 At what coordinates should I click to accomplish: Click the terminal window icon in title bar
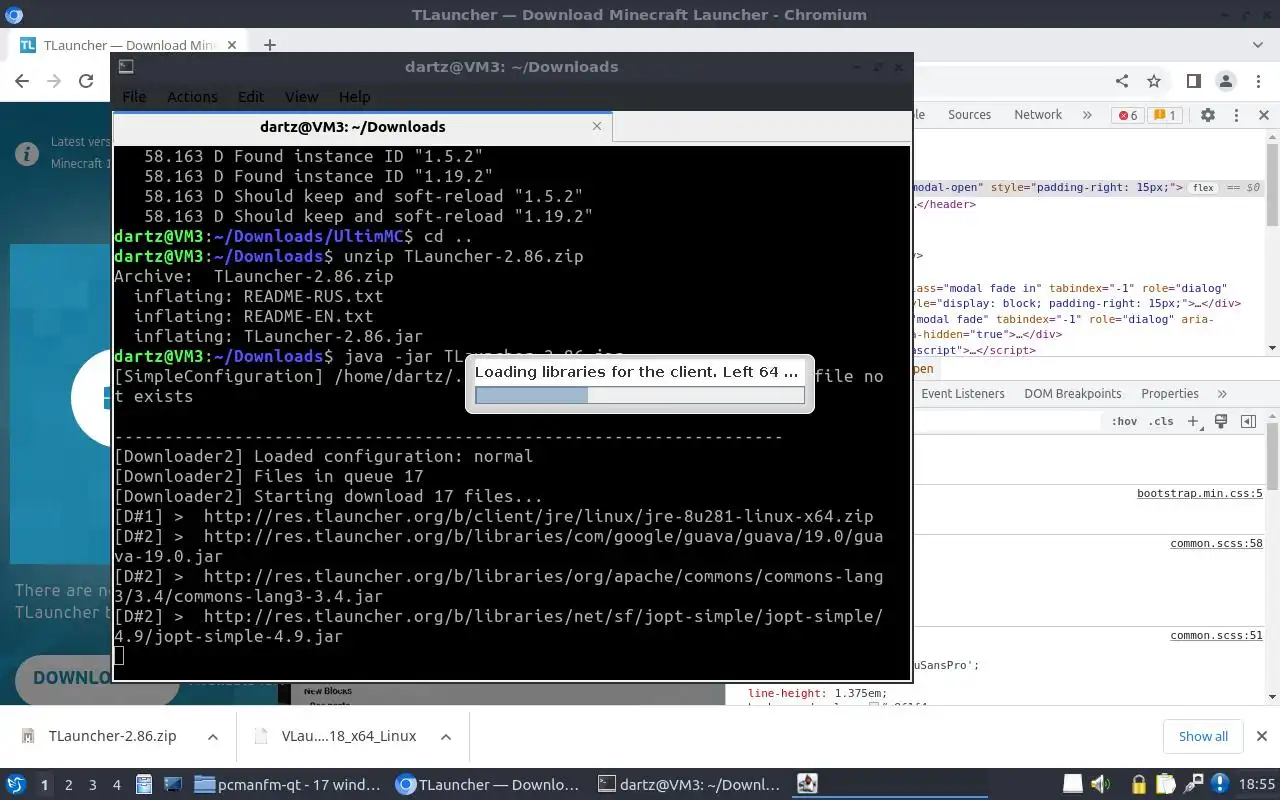(x=126, y=67)
